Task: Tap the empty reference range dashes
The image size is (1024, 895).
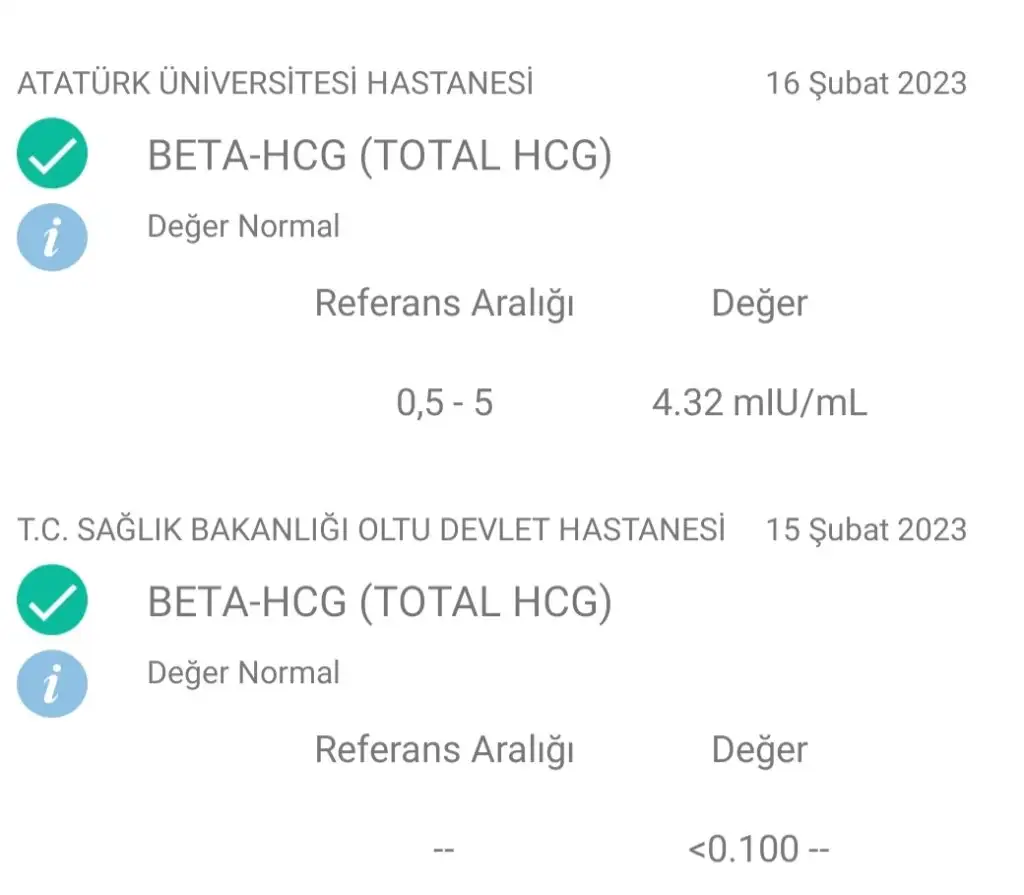Action: click(444, 850)
